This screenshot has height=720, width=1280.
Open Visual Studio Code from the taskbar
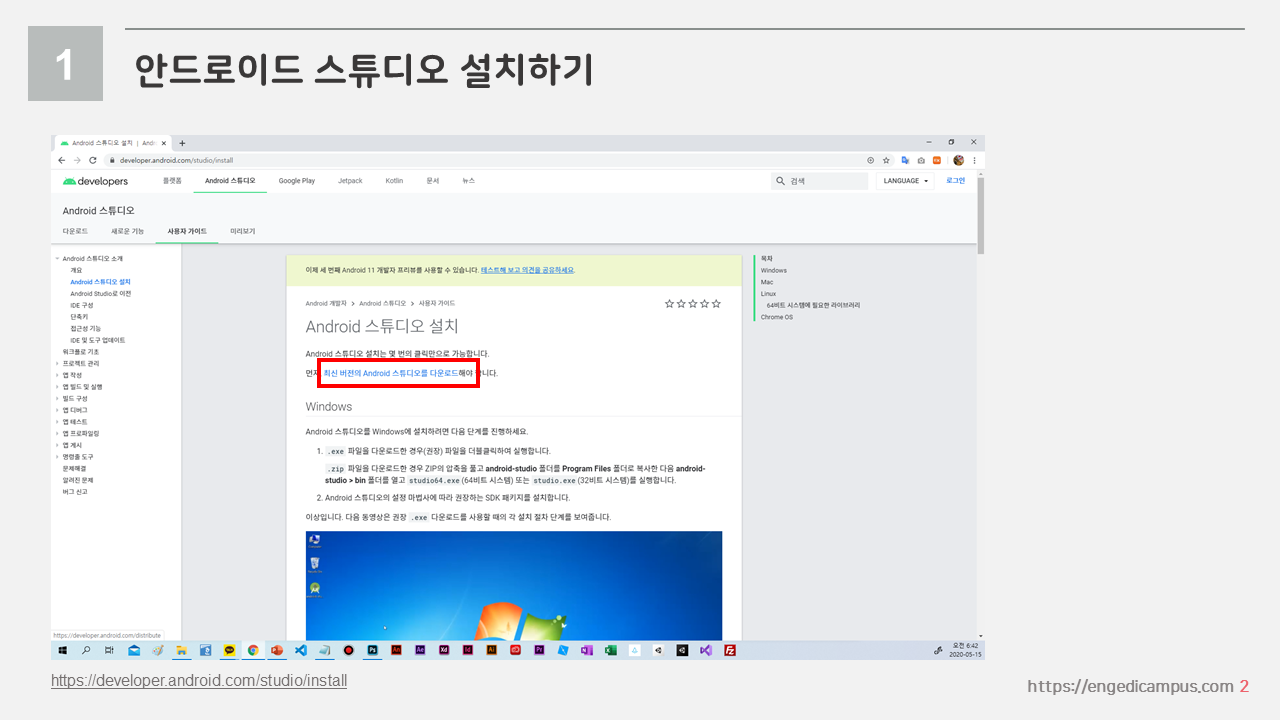pos(301,650)
